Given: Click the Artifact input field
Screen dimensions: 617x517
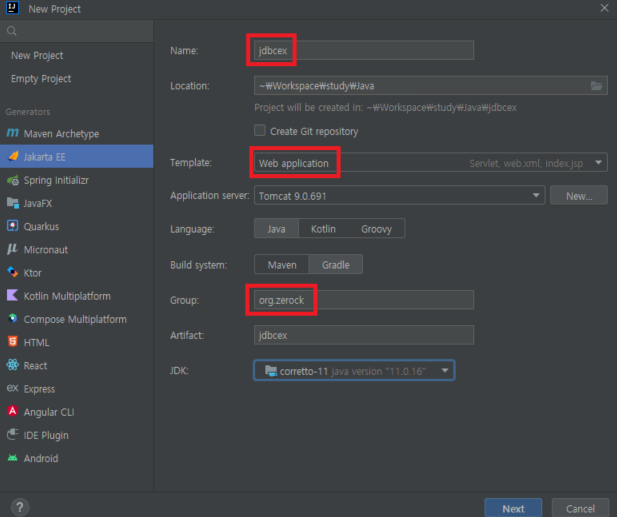Looking at the screenshot, I should tap(364, 335).
